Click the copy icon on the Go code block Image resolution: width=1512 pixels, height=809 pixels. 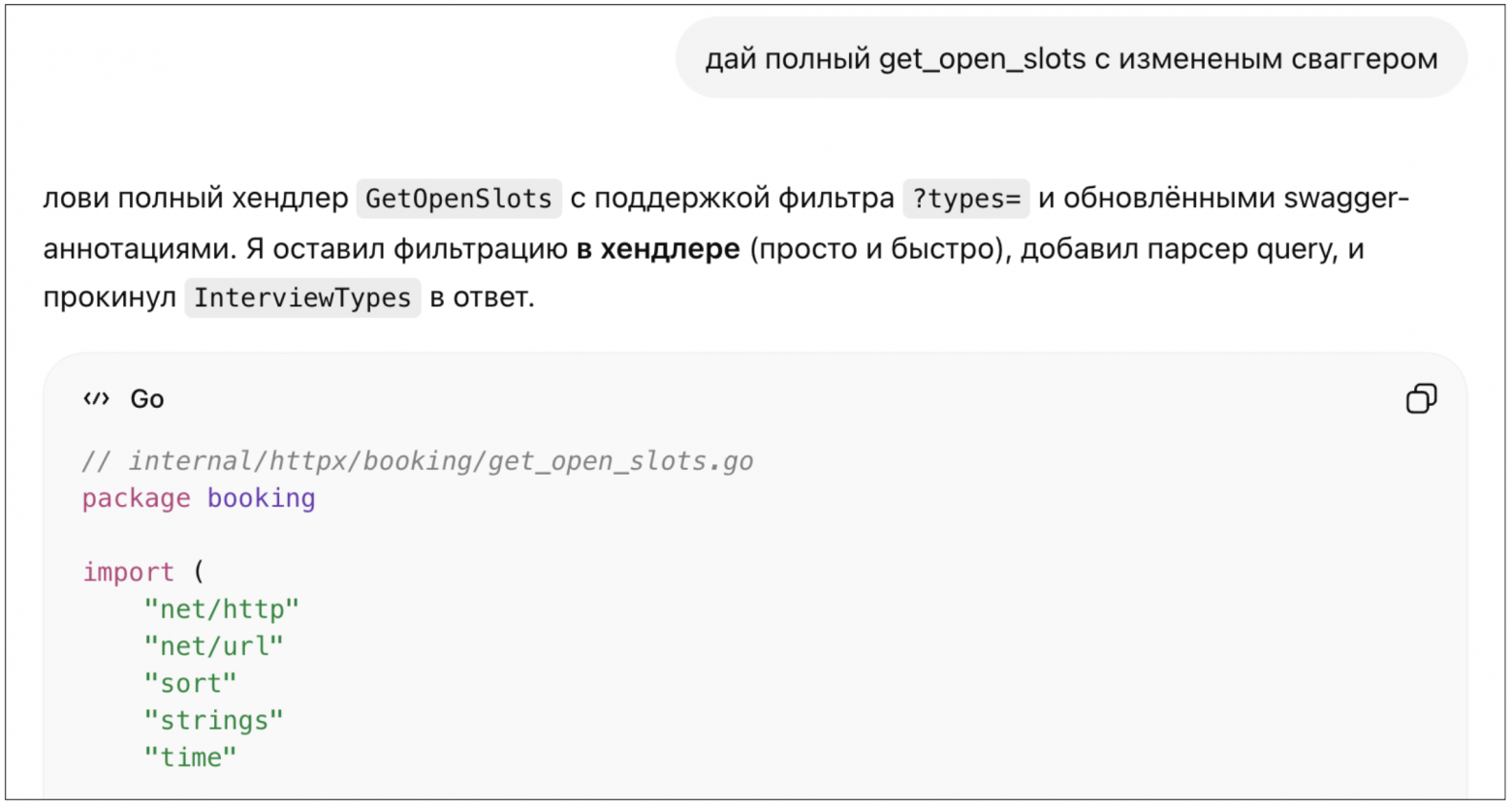click(1422, 398)
